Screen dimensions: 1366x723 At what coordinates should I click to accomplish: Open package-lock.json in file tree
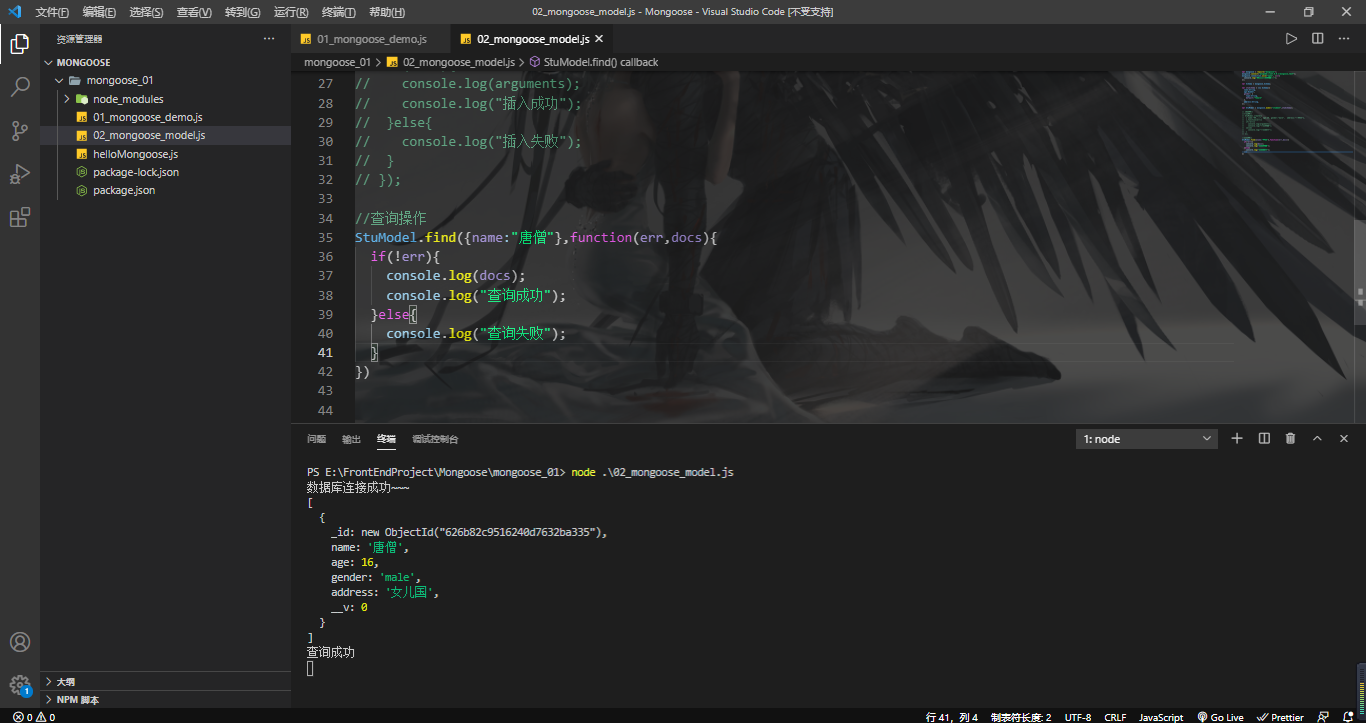136,172
